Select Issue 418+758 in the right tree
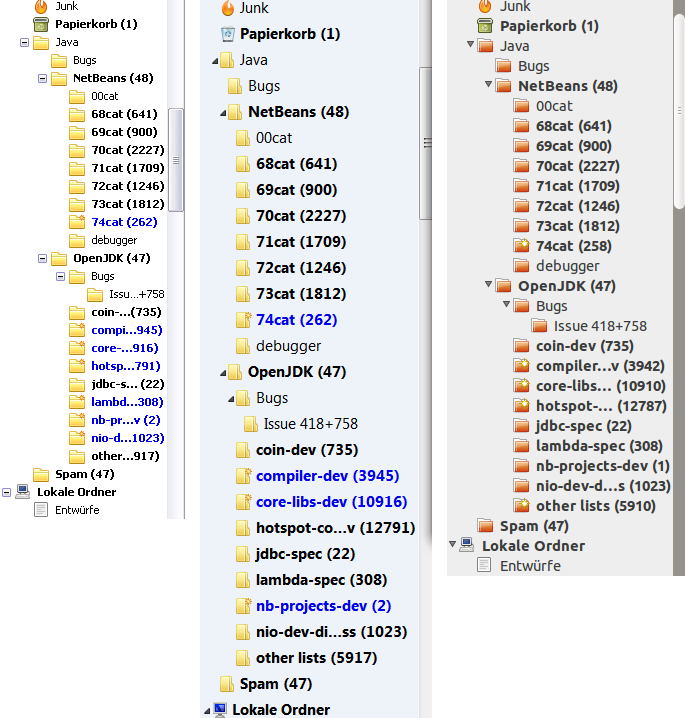The height and width of the screenshot is (718, 685). (x=600, y=326)
